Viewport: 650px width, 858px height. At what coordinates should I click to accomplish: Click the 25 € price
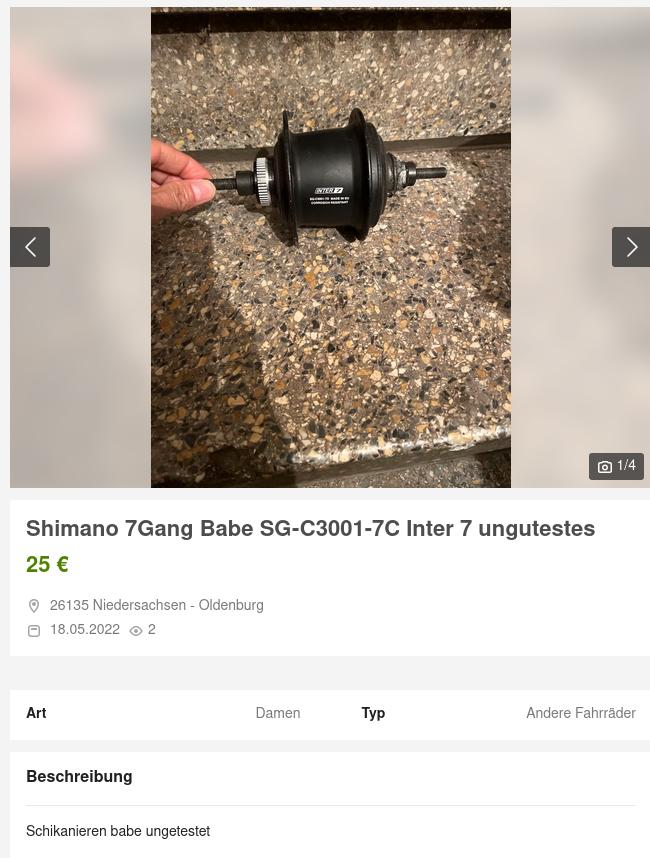point(47,564)
